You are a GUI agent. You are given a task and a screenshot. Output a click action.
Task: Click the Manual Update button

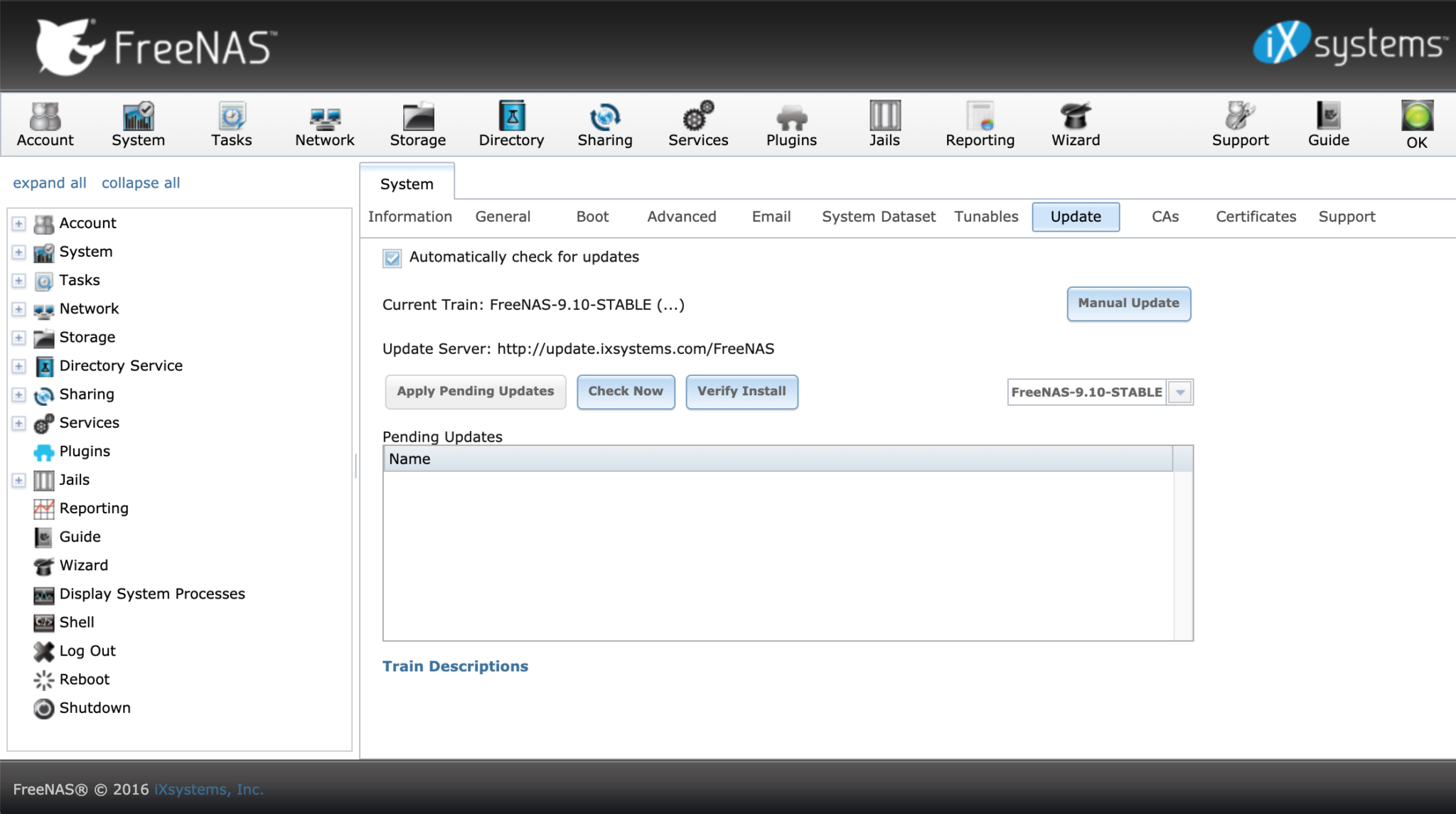tap(1128, 304)
